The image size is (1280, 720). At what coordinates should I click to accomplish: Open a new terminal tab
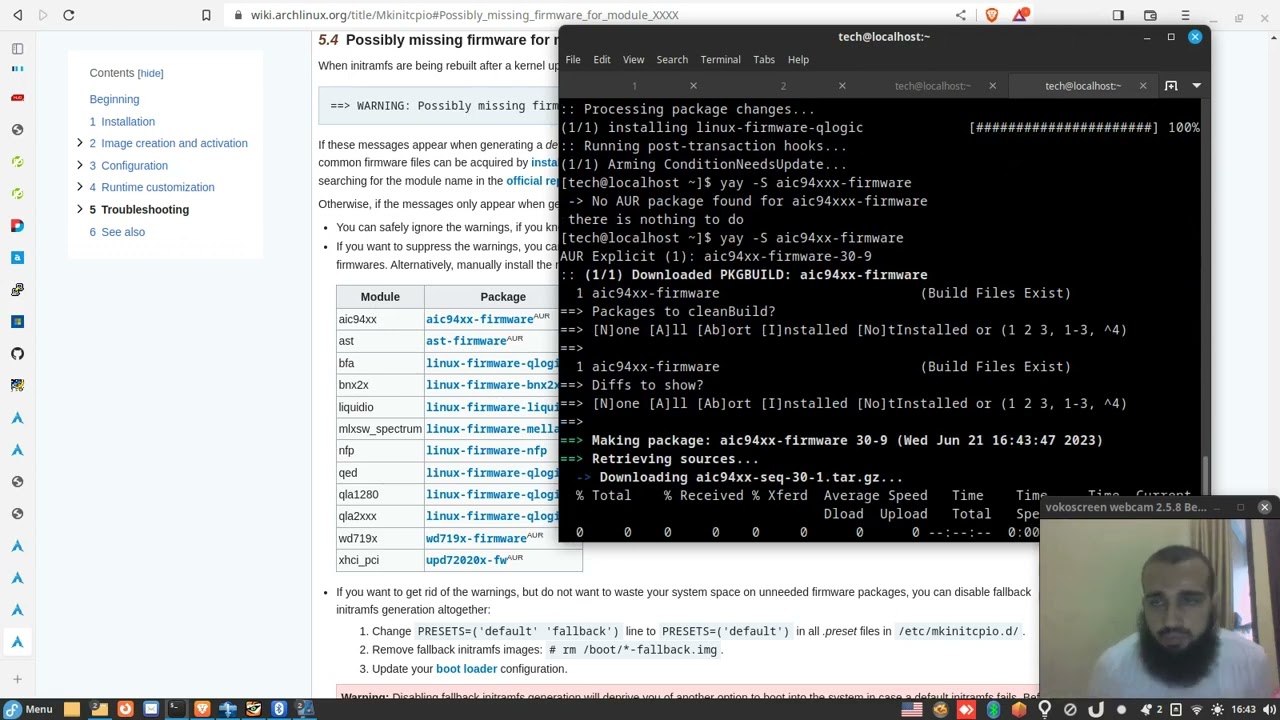(1171, 86)
